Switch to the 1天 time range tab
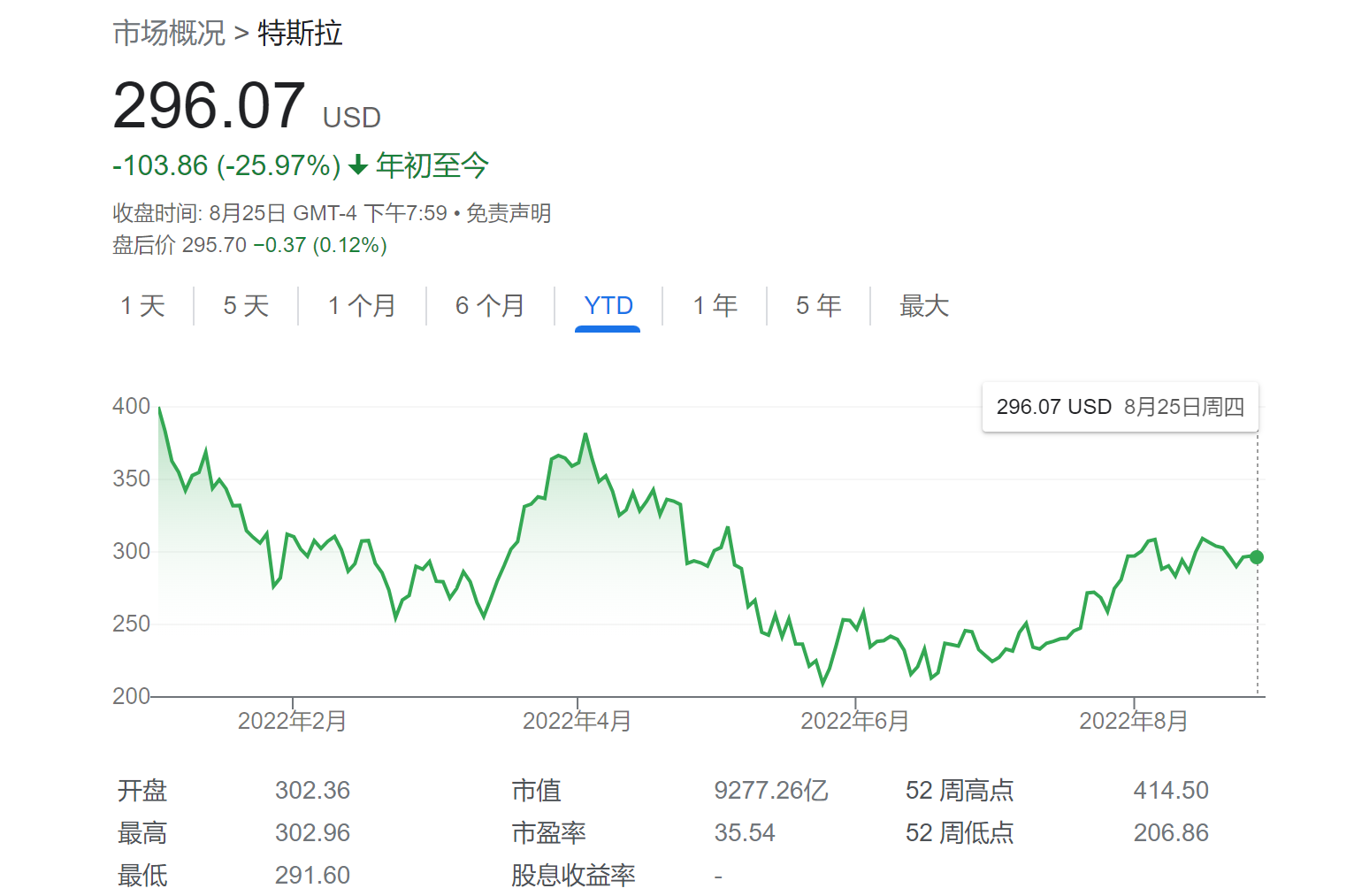This screenshot has width=1354, height=896. [142, 305]
